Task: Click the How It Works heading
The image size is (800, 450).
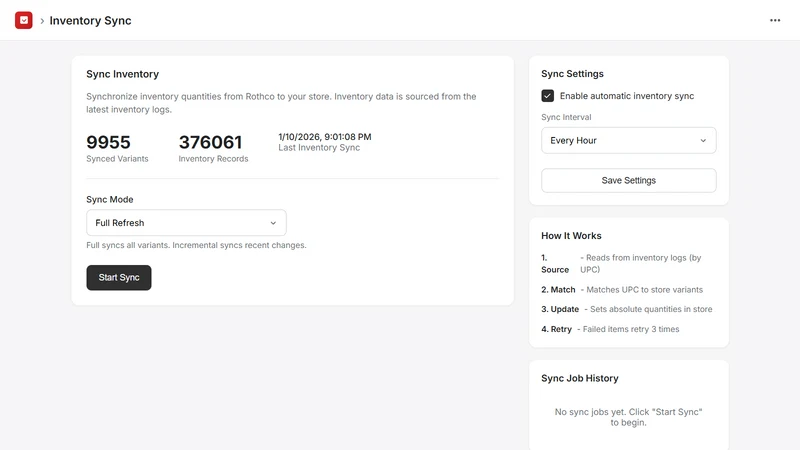Action: (x=571, y=236)
